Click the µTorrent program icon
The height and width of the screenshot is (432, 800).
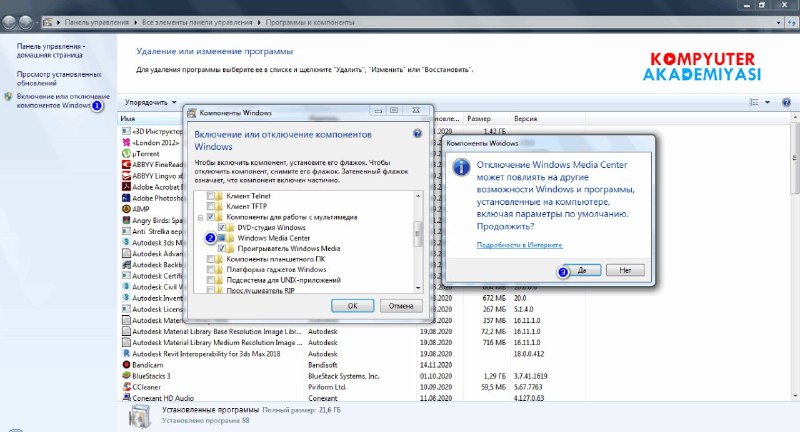[x=127, y=154]
